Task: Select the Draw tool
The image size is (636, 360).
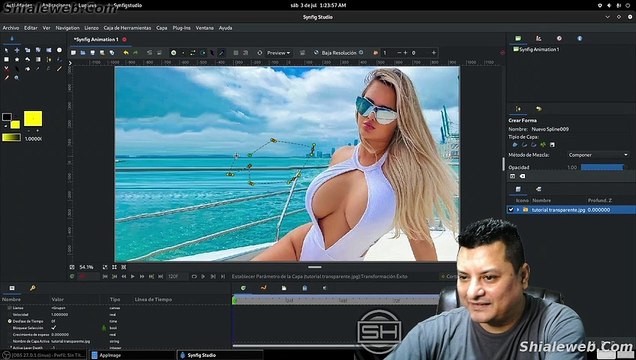Action: [x=59, y=60]
